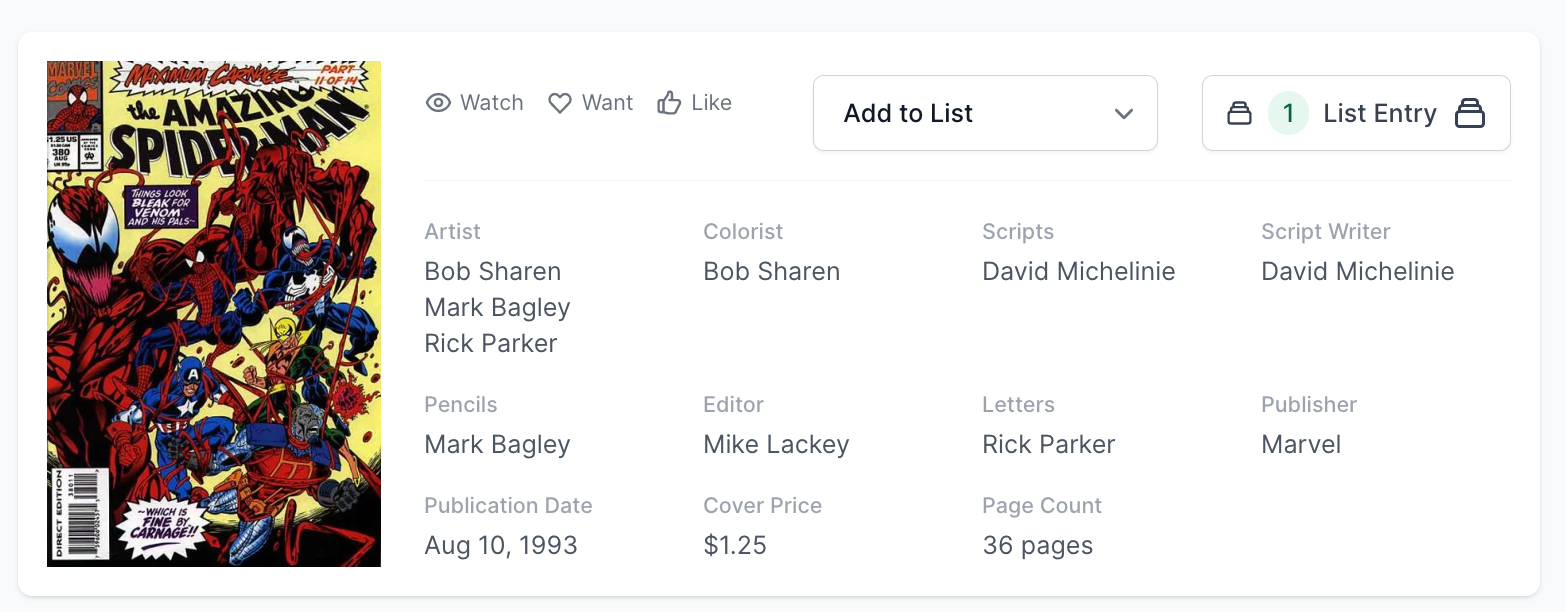Viewport: 1566px width, 612px height.
Task: Click David Michelinie under Scripts
Action: point(1079,272)
